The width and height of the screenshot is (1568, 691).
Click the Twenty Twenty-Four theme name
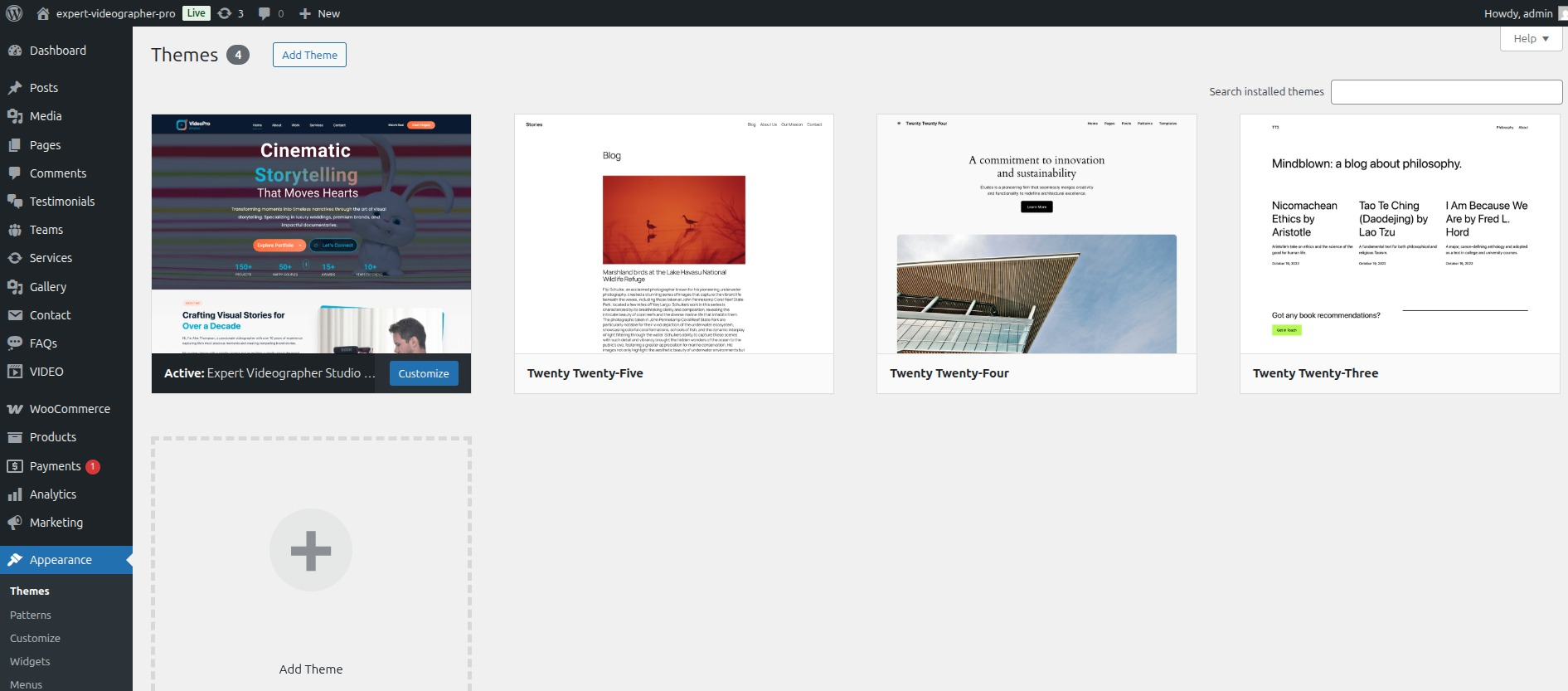[x=949, y=373]
